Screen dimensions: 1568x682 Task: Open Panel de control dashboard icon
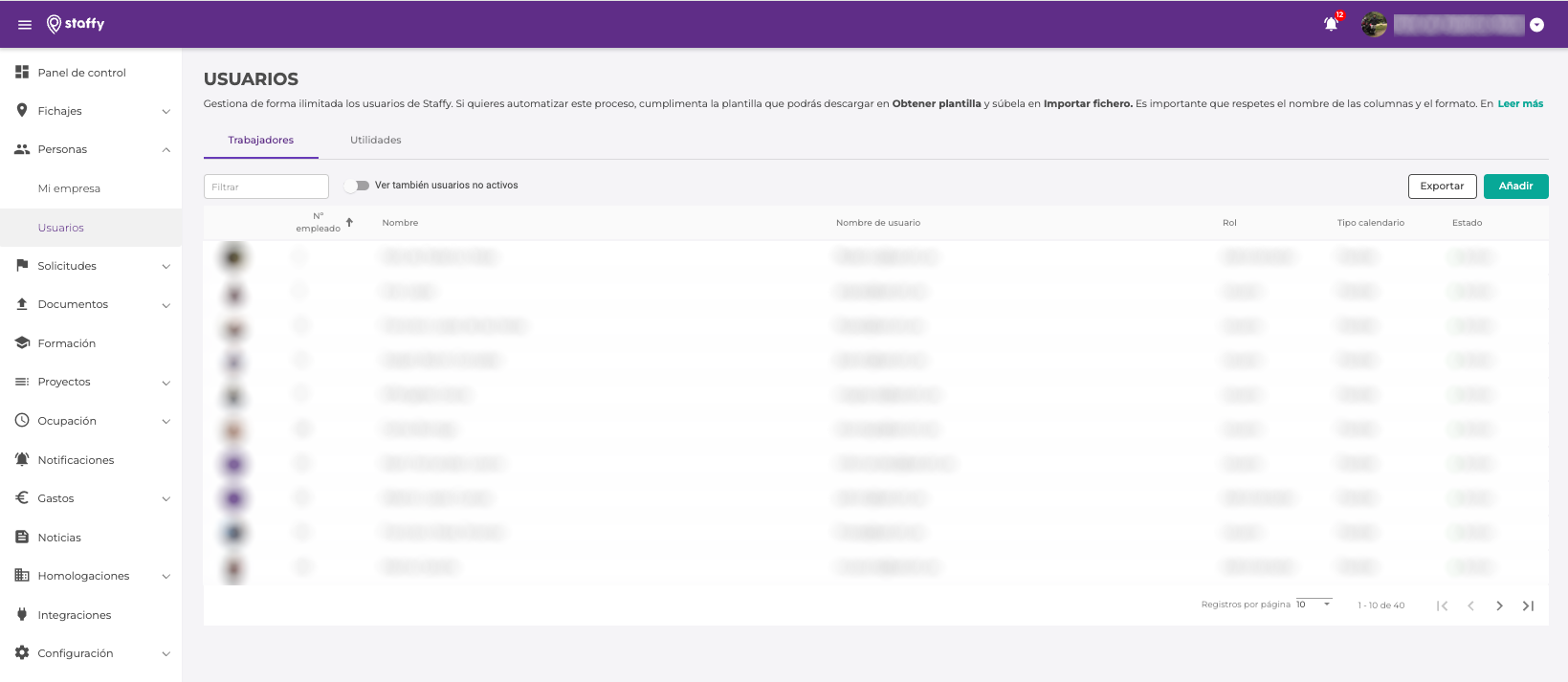(22, 72)
